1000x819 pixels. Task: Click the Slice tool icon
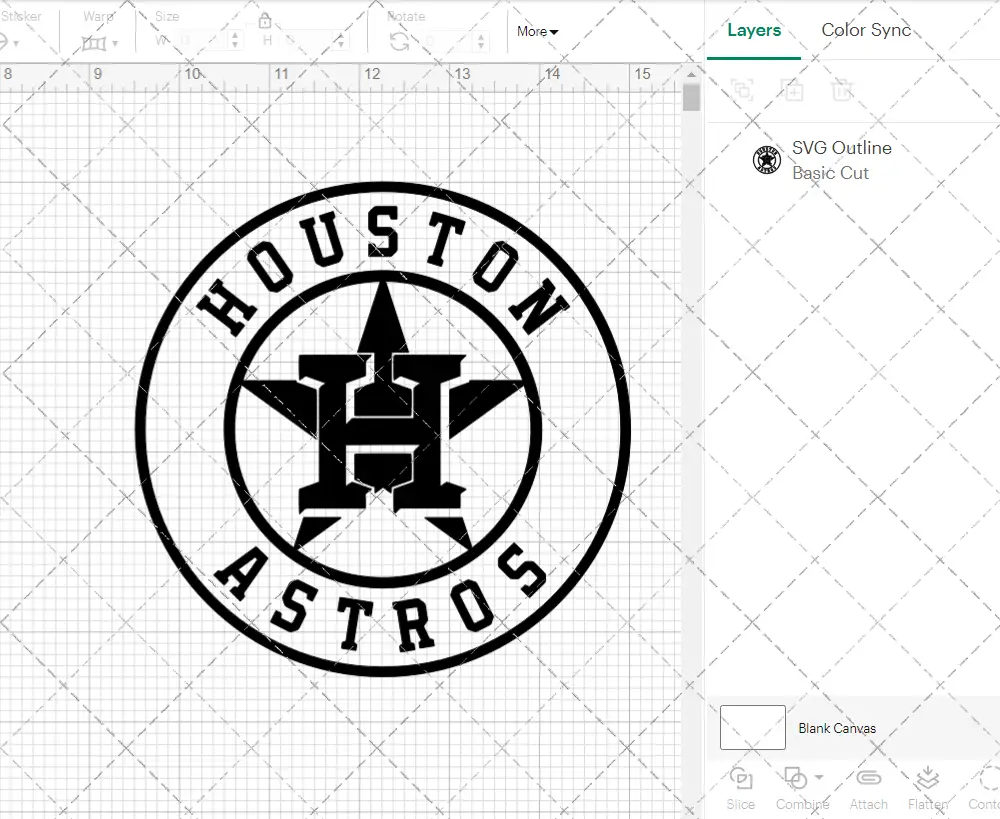(x=740, y=778)
